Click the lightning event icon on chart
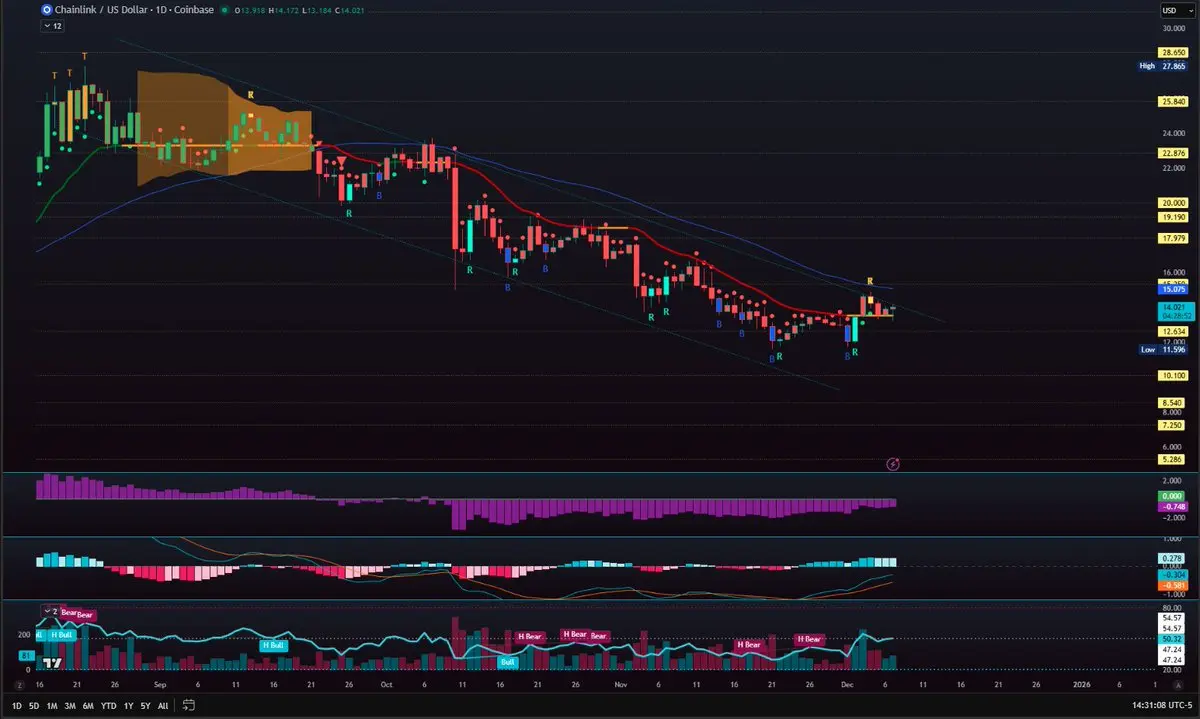Screen dimensions: 1200x719 pos(893,464)
